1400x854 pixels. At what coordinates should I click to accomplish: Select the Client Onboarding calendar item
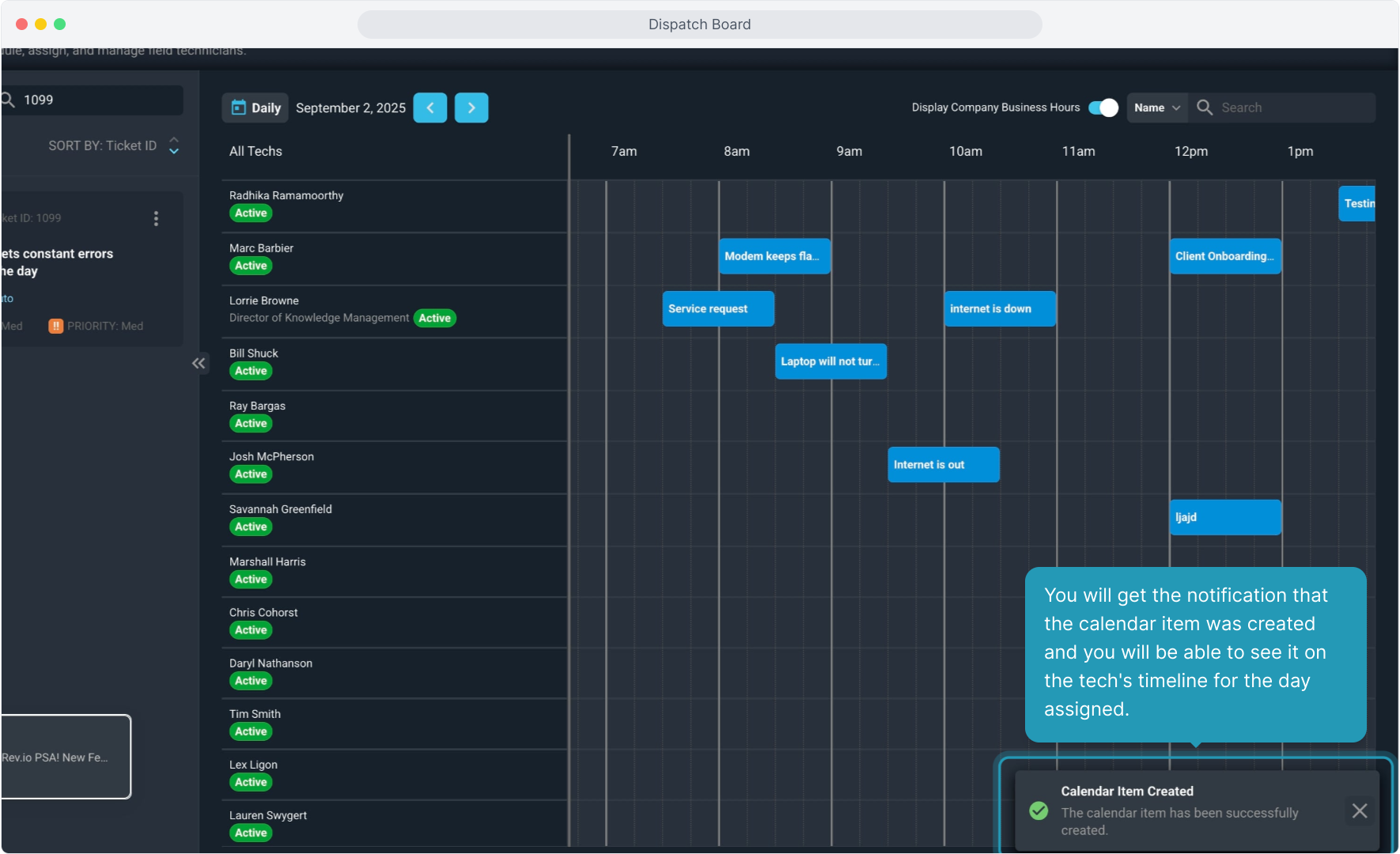pyautogui.click(x=1224, y=256)
